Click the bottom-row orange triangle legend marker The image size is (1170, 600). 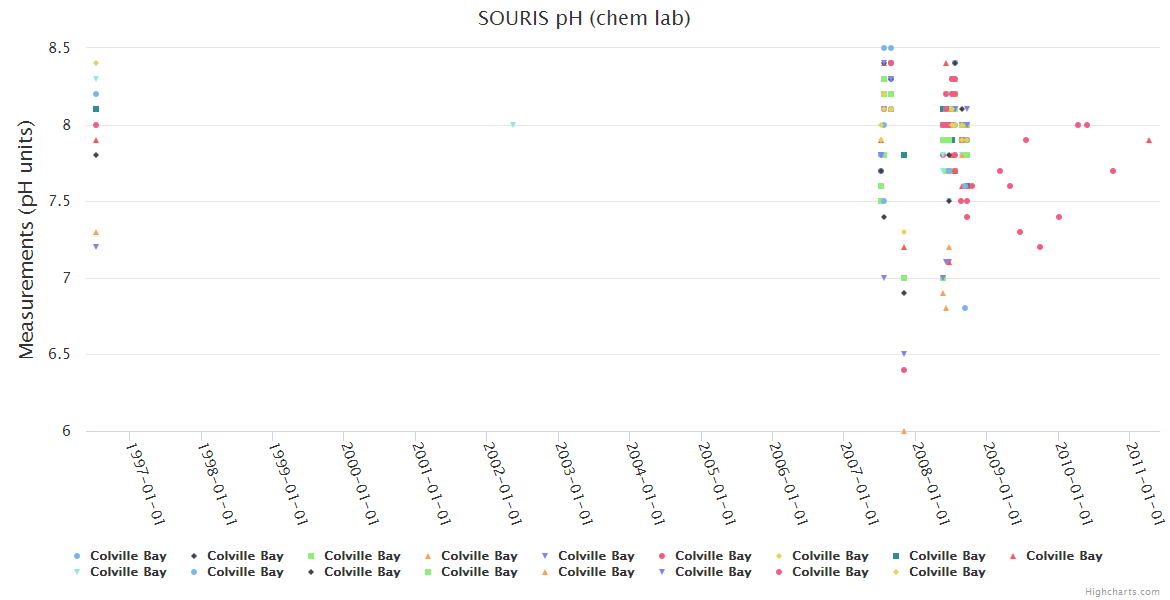(x=545, y=572)
